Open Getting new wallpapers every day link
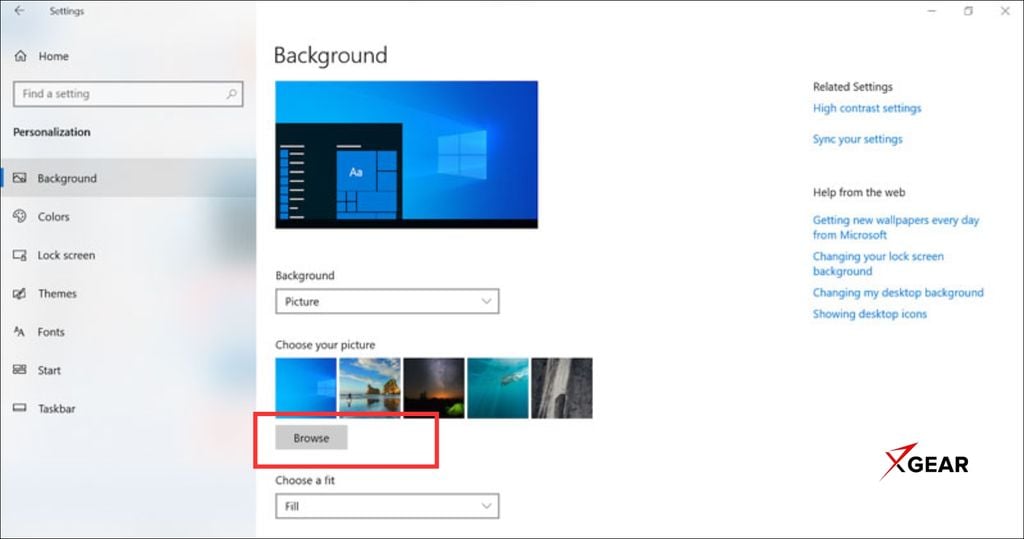 [x=896, y=227]
